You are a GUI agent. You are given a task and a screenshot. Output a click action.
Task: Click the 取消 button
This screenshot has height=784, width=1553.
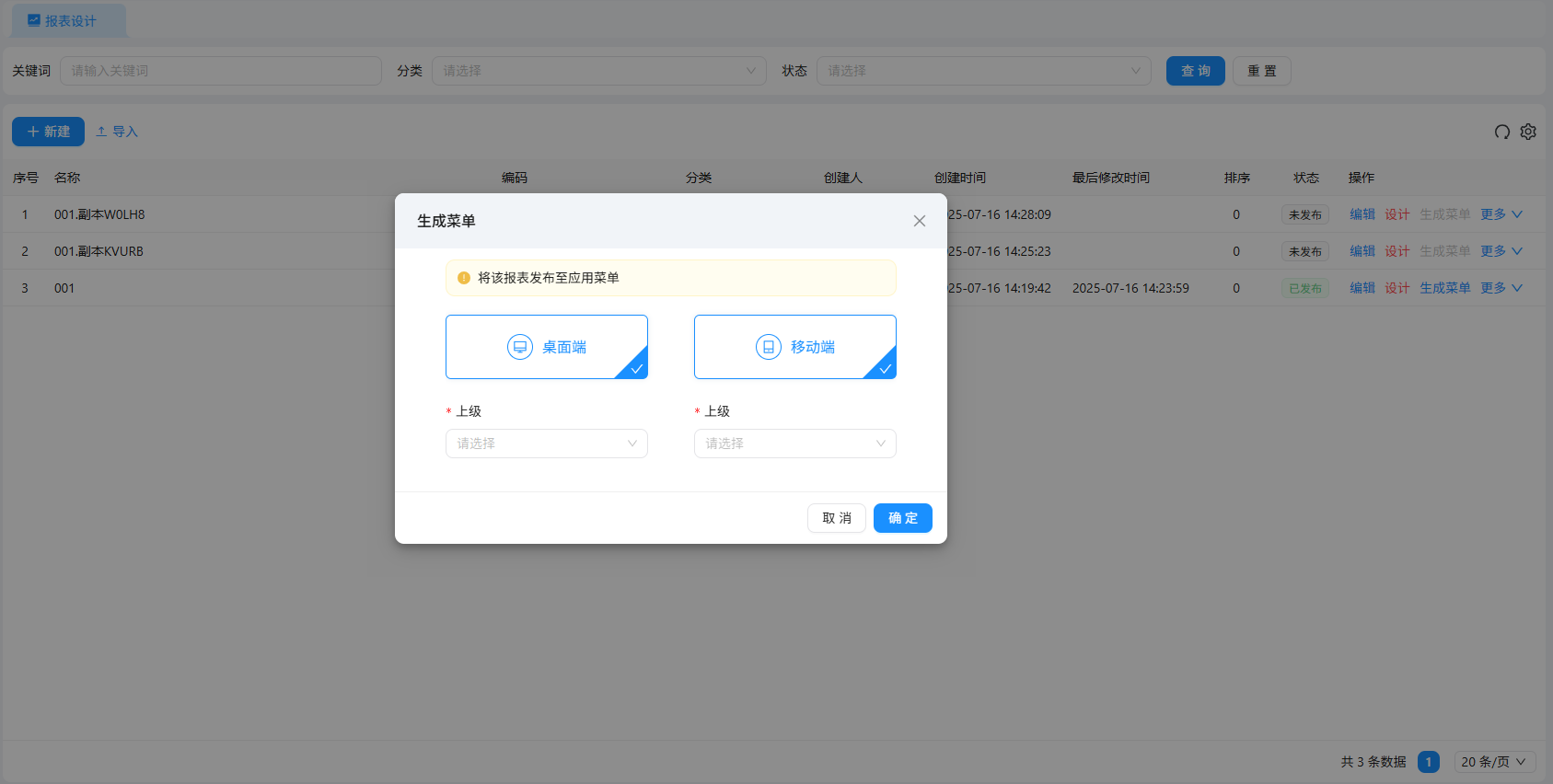[x=836, y=518]
